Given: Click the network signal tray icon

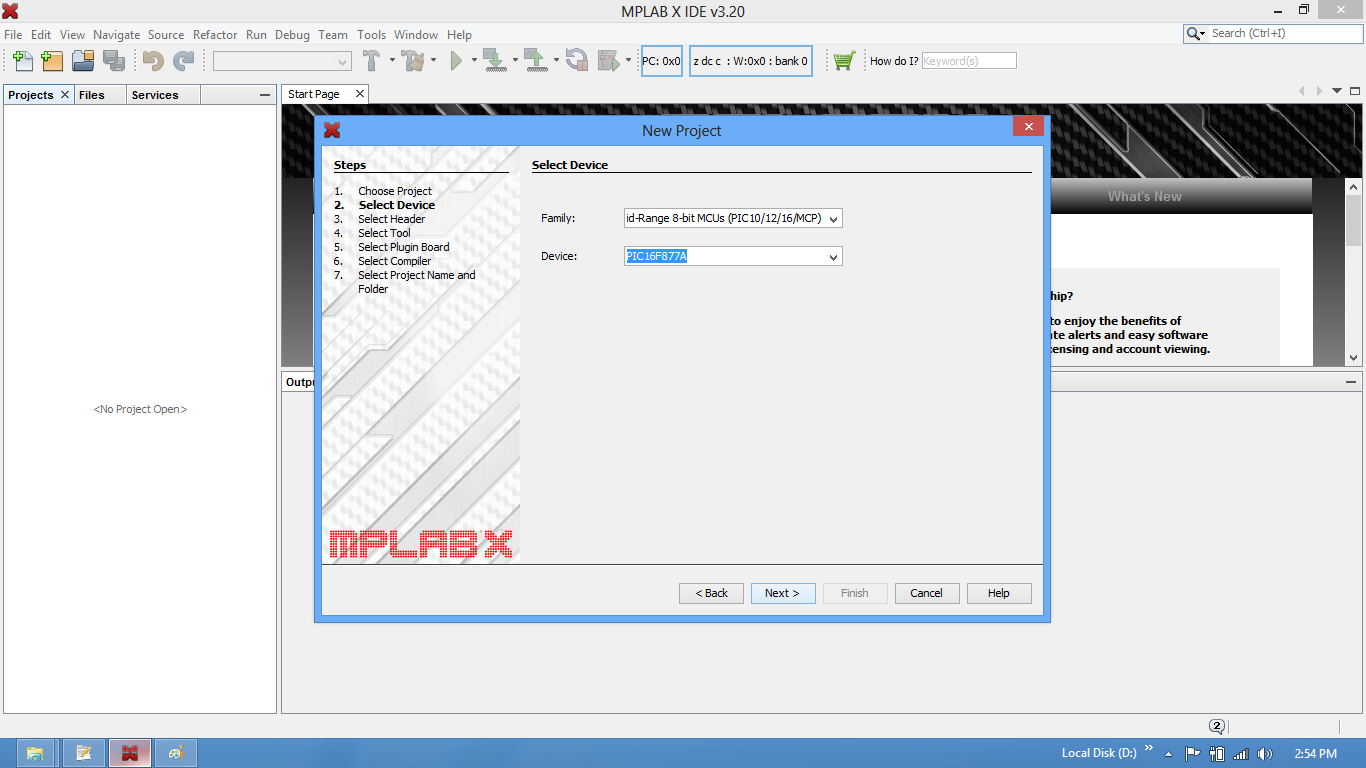Looking at the screenshot, I should (x=1241, y=754).
